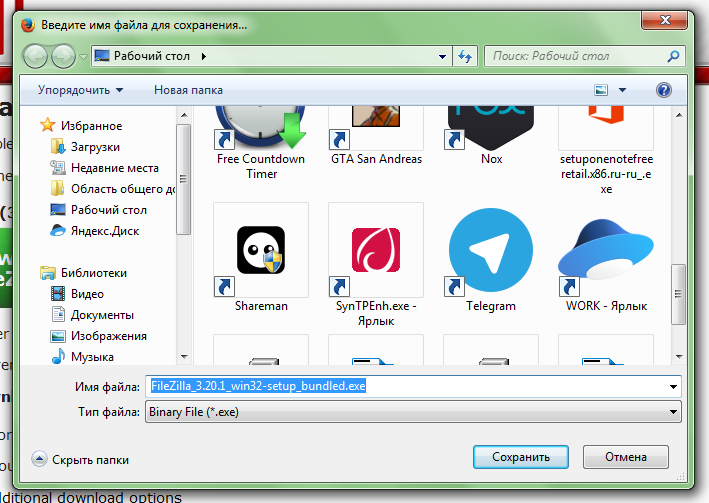Select Область общего доступа folder in sidebar
The width and height of the screenshot is (709, 503).
point(113,189)
